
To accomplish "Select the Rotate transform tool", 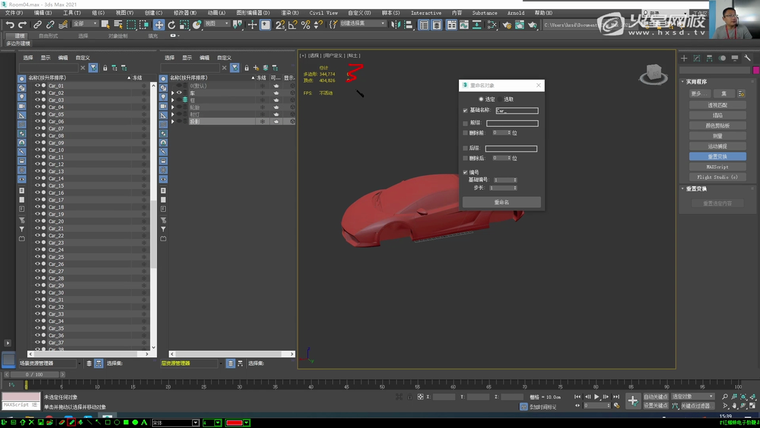I will [171, 24].
